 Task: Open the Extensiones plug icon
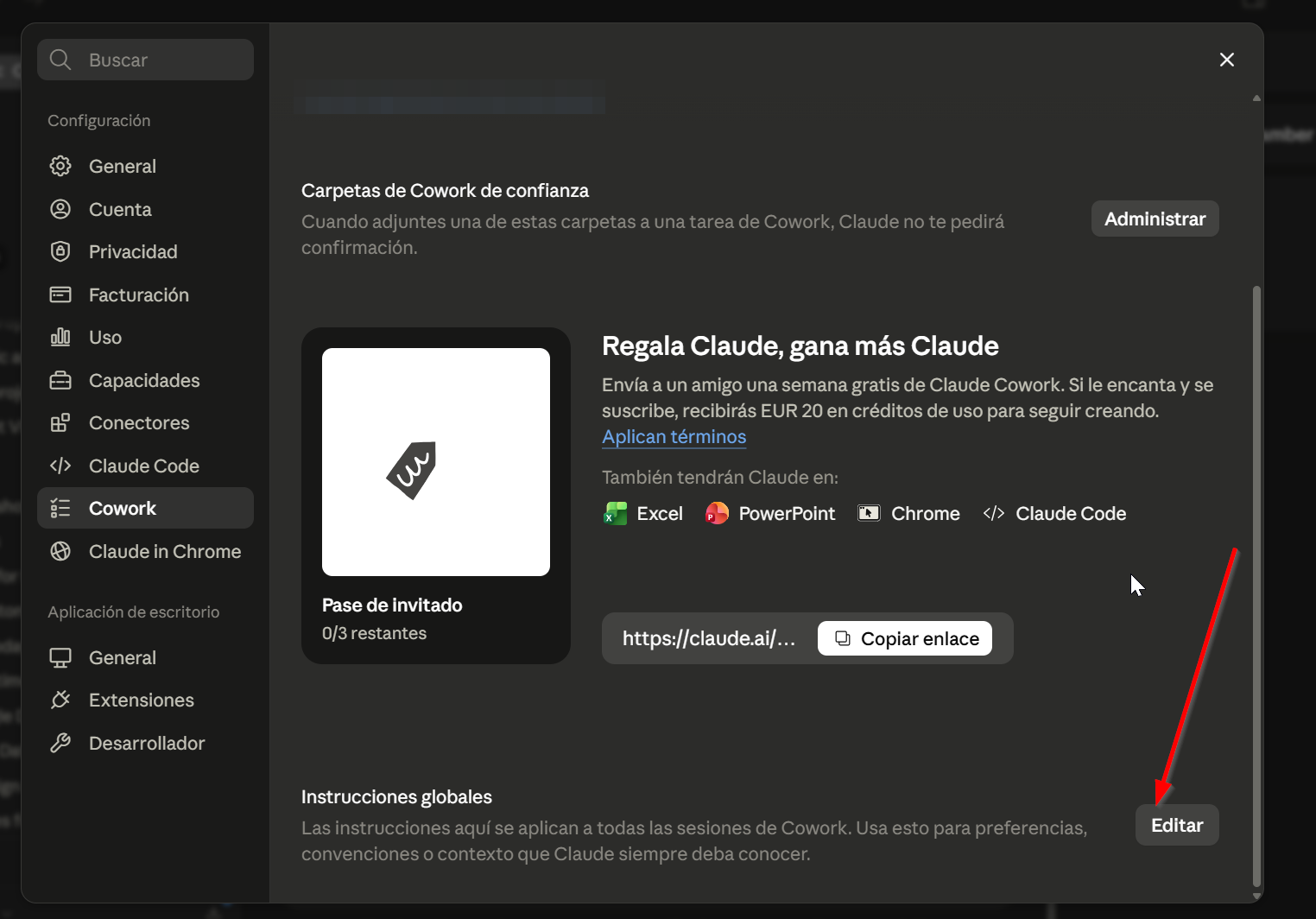tap(60, 700)
